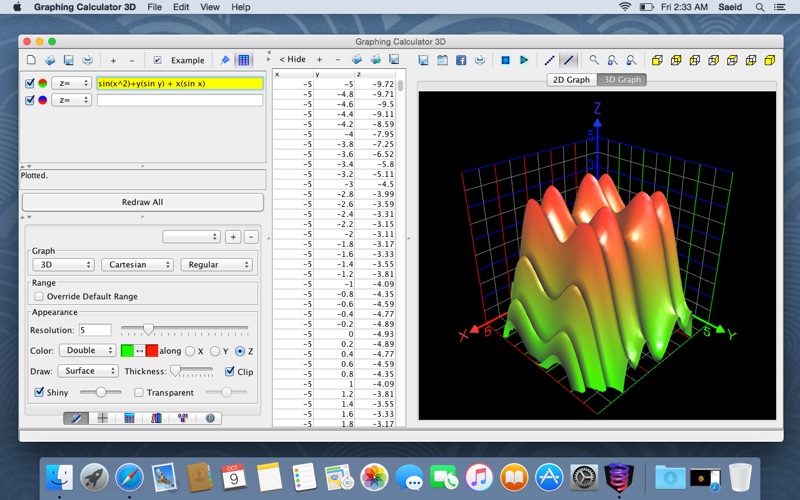Screen dimensions: 800x500
Task: Click the green color swatch
Action: pyautogui.click(x=127, y=351)
